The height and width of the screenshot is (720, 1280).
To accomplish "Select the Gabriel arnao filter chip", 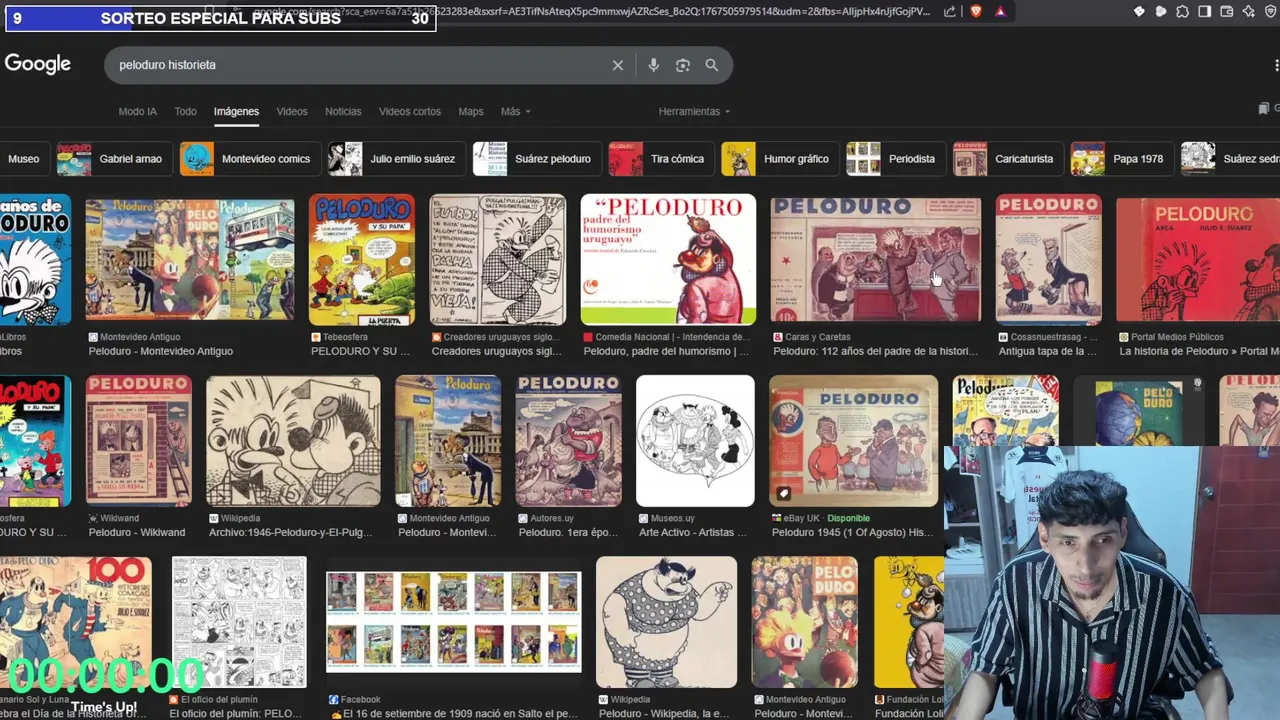I will 113,159.
